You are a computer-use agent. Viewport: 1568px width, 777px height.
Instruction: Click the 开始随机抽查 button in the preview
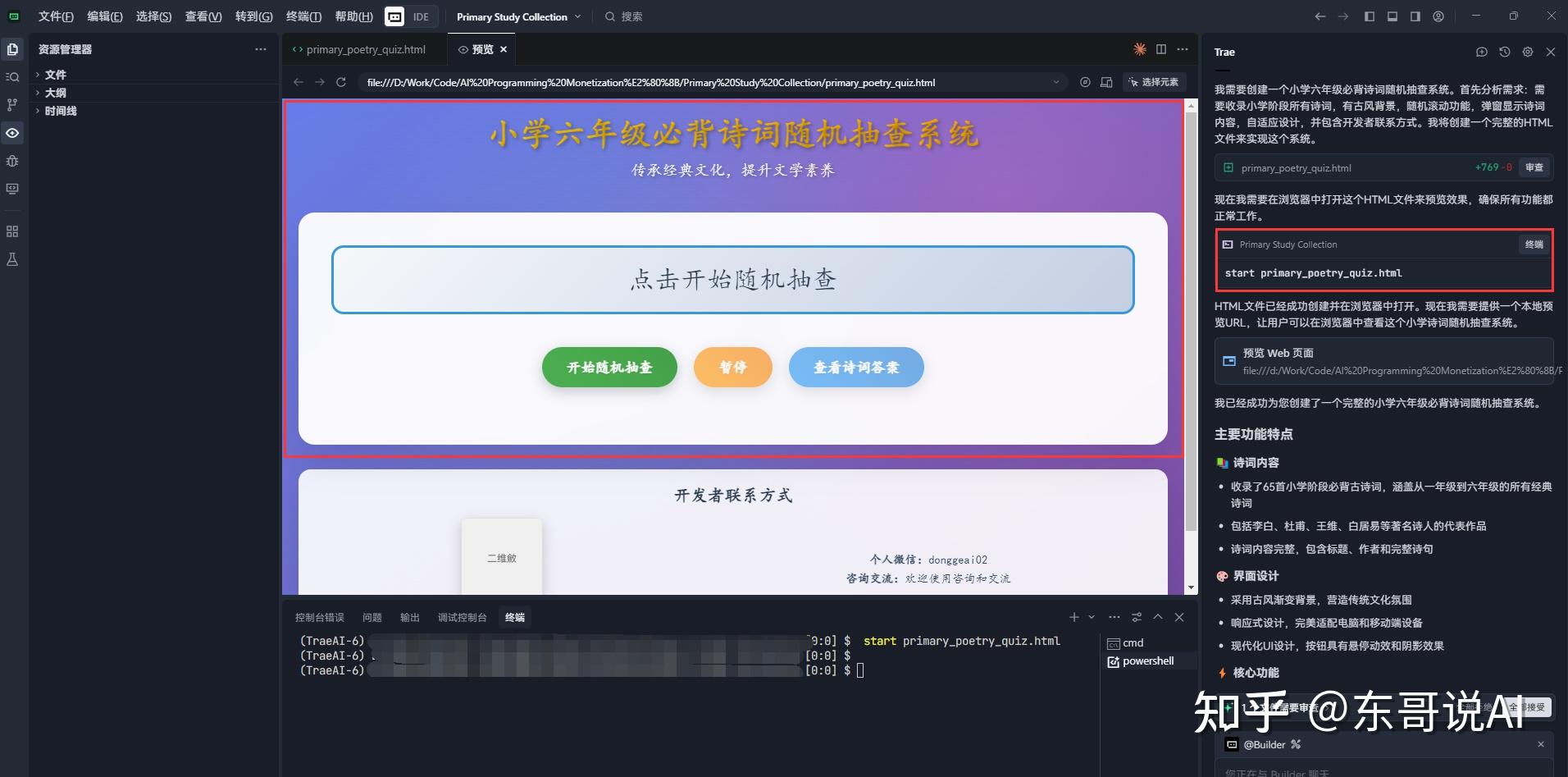coord(609,367)
